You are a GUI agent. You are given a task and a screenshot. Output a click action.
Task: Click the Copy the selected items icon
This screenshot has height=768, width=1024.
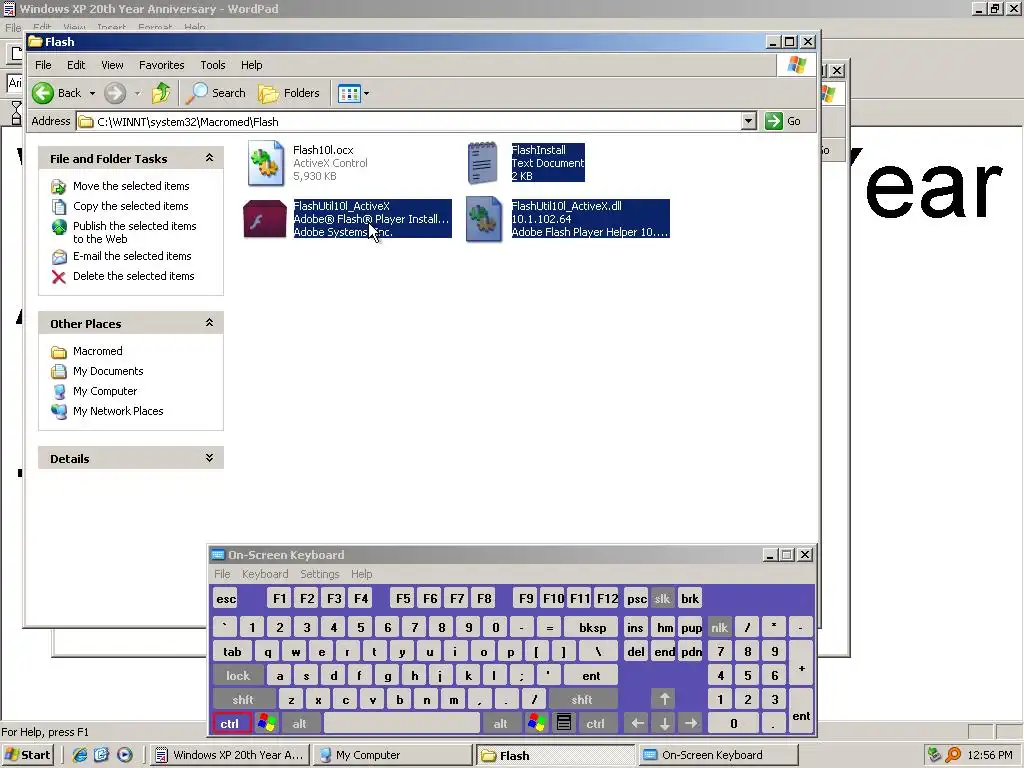click(59, 206)
